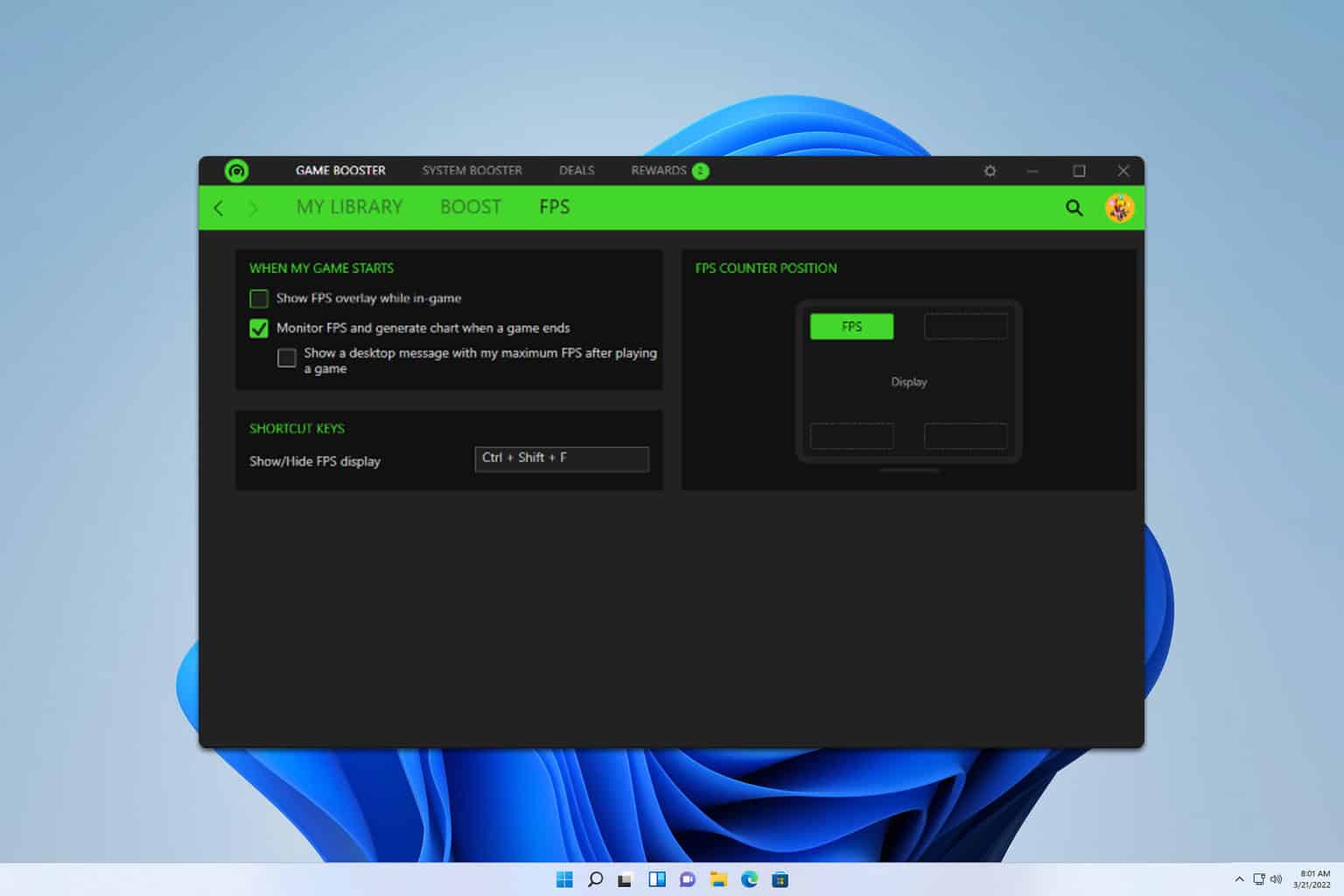
Task: Click the Shortcut Keys heading
Action: [297, 428]
